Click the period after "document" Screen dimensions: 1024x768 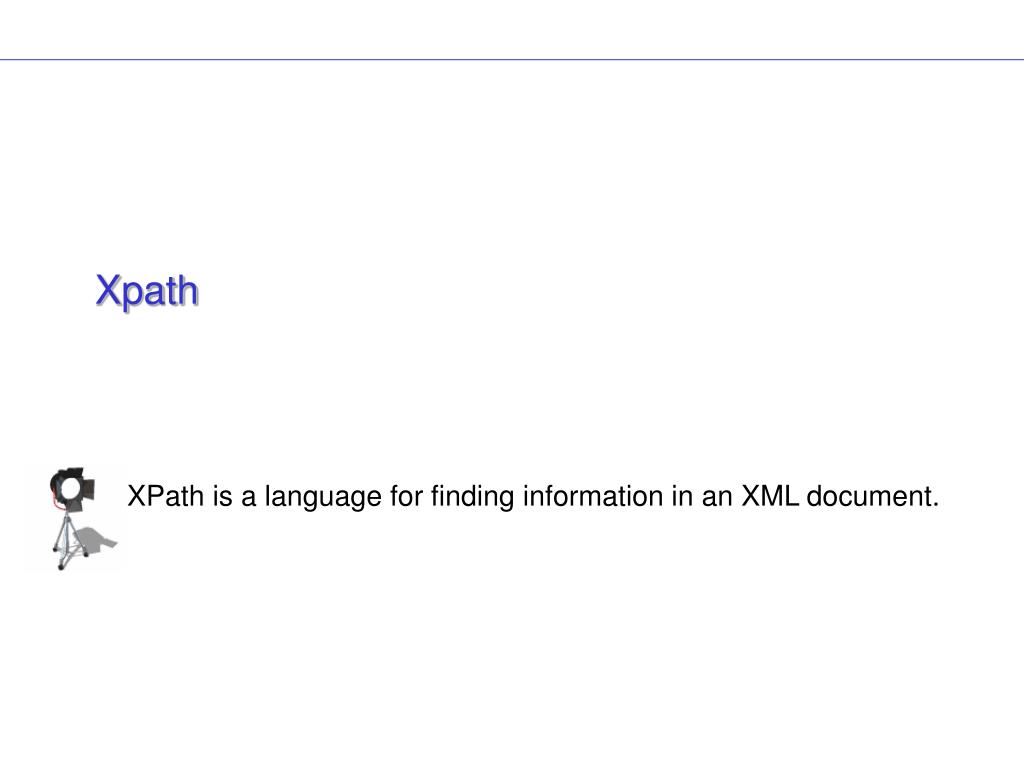coord(935,505)
